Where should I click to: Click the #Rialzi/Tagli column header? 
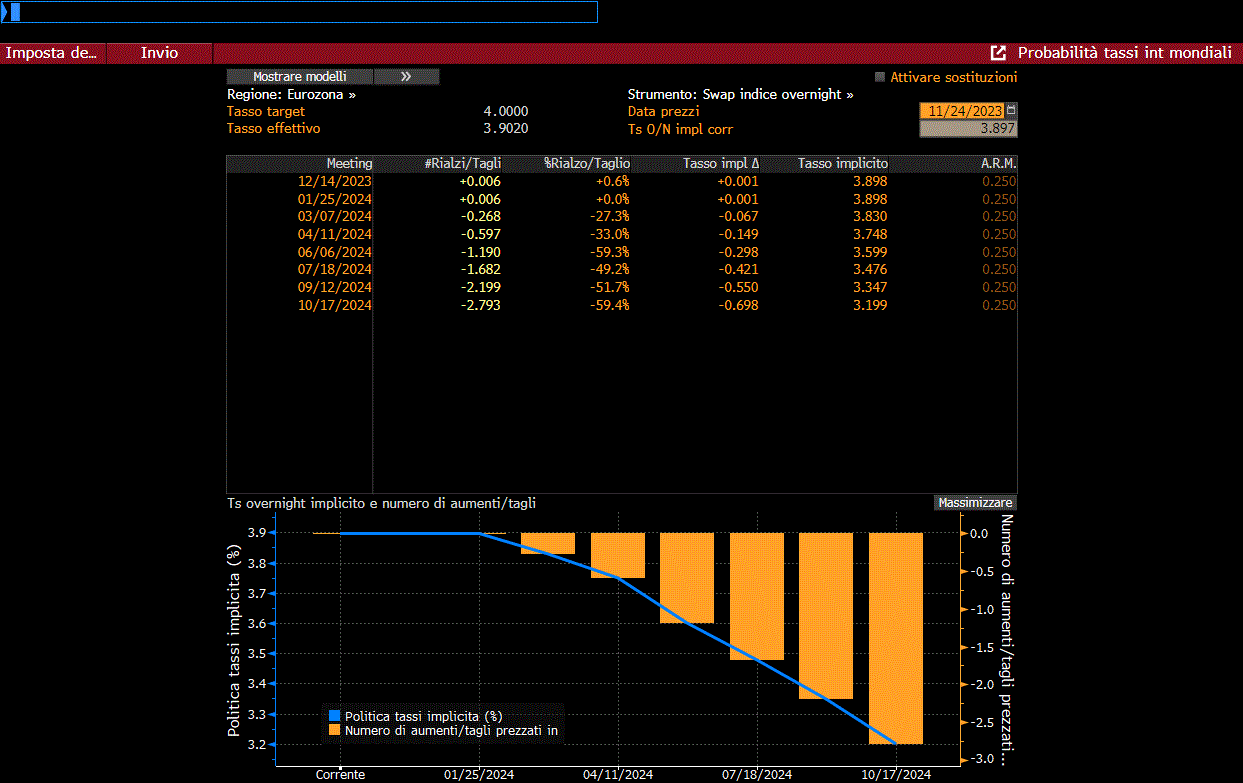click(463, 163)
